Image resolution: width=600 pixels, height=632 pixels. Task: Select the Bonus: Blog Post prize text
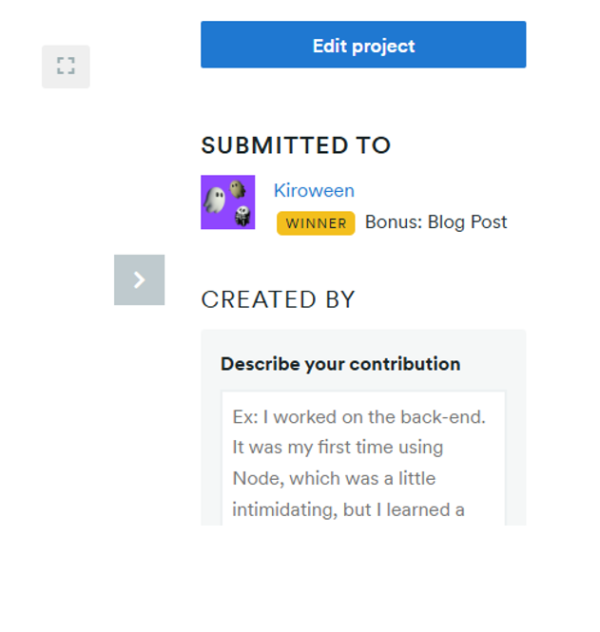click(x=436, y=222)
